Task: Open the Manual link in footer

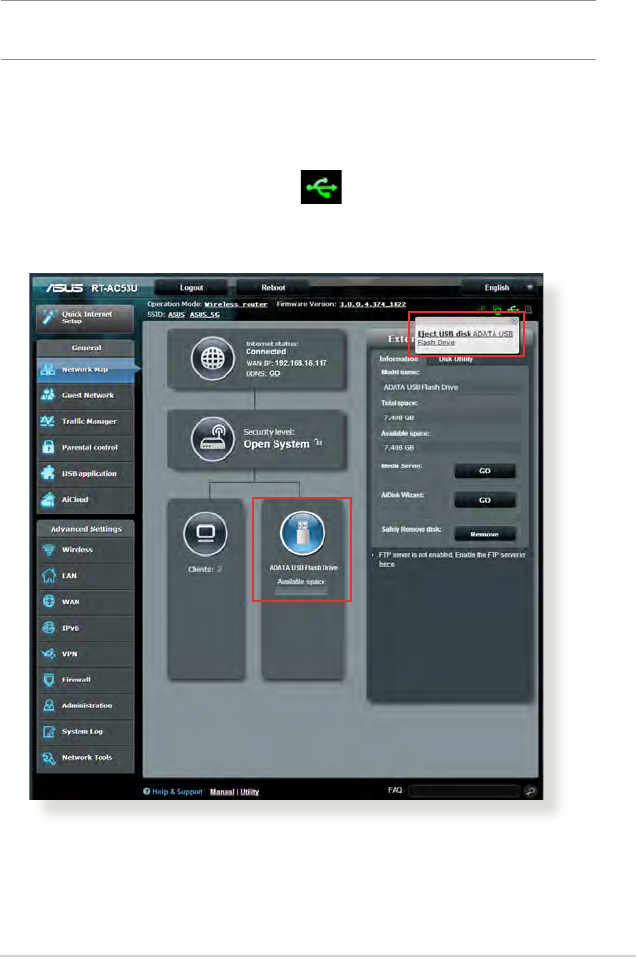Action: [222, 792]
